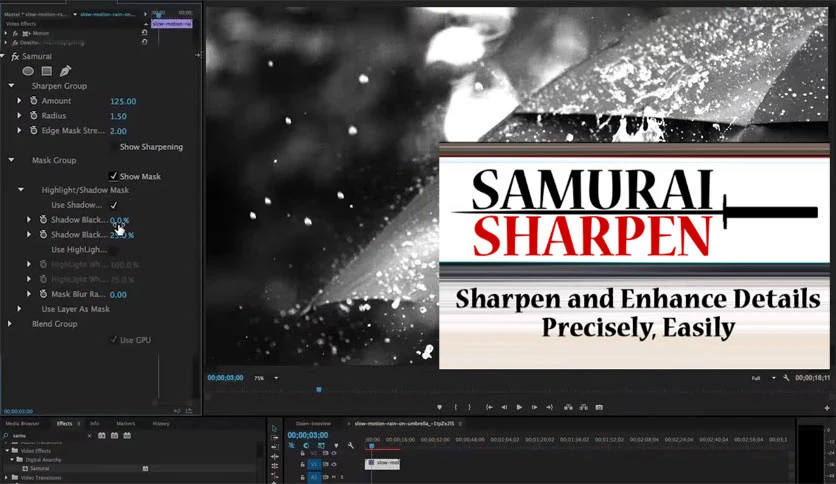Switch to the Effects tab
The width and height of the screenshot is (836, 484).
coord(65,424)
